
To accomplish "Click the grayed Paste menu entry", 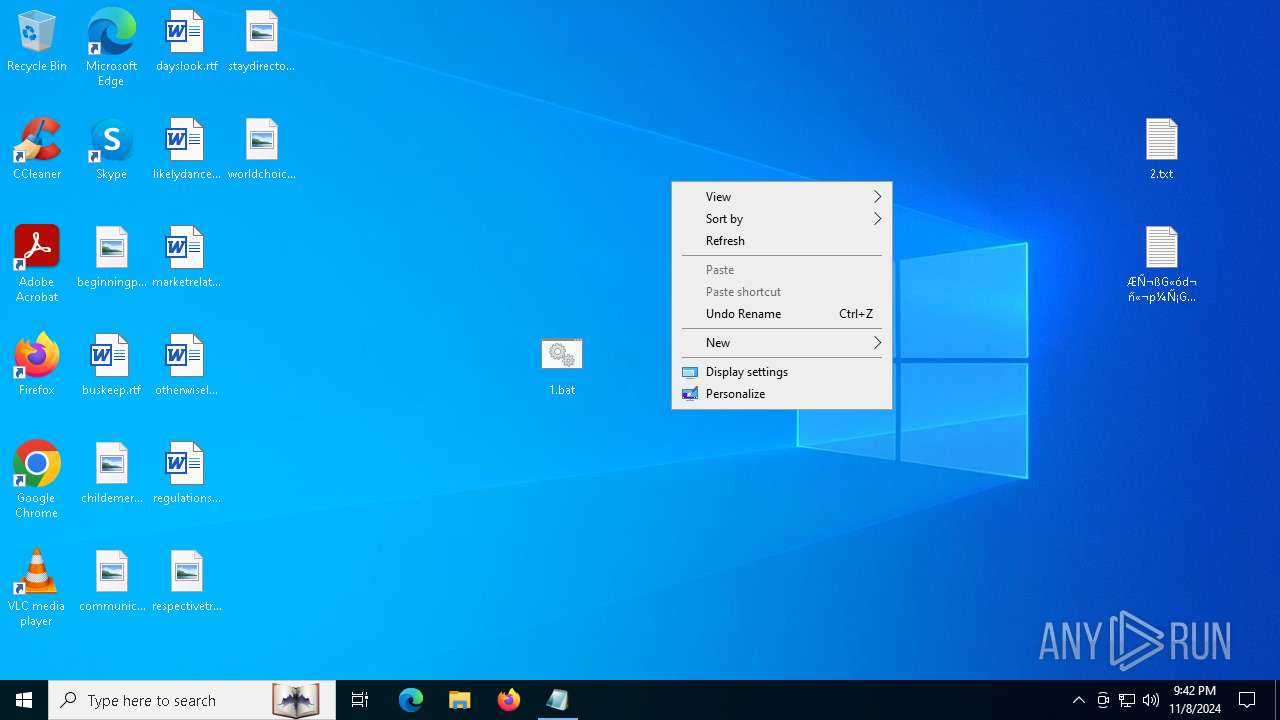I will [782, 270].
